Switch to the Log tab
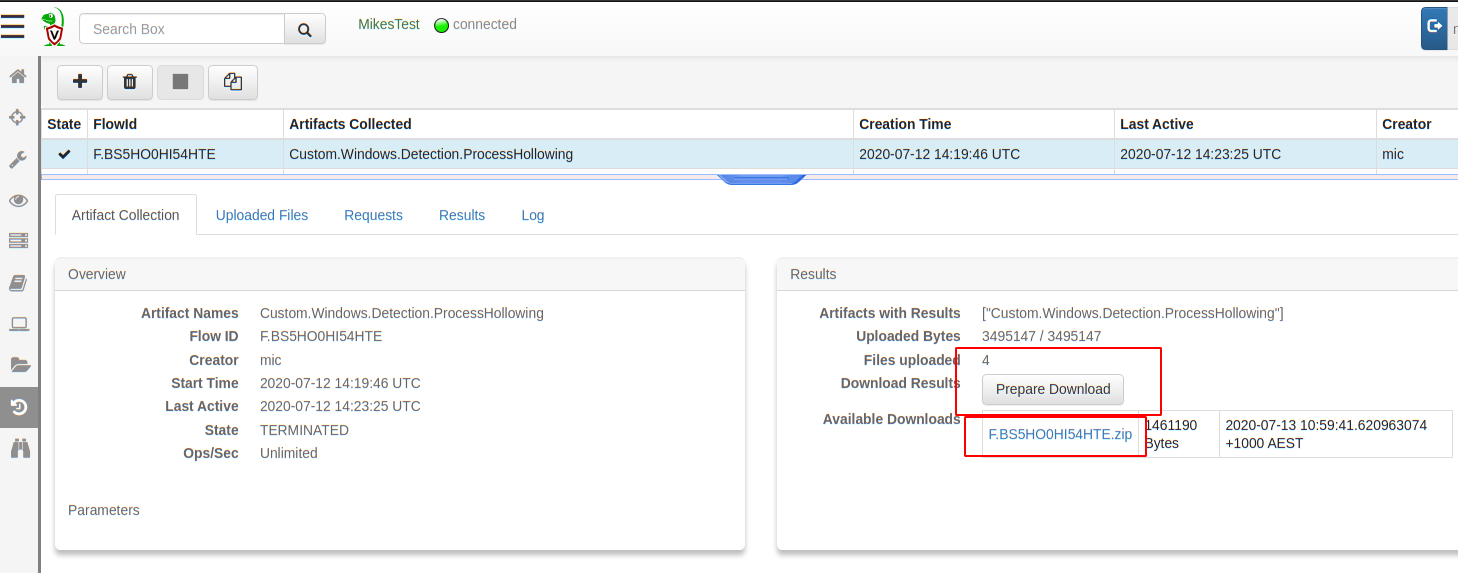The height and width of the screenshot is (573, 1458). (533, 215)
